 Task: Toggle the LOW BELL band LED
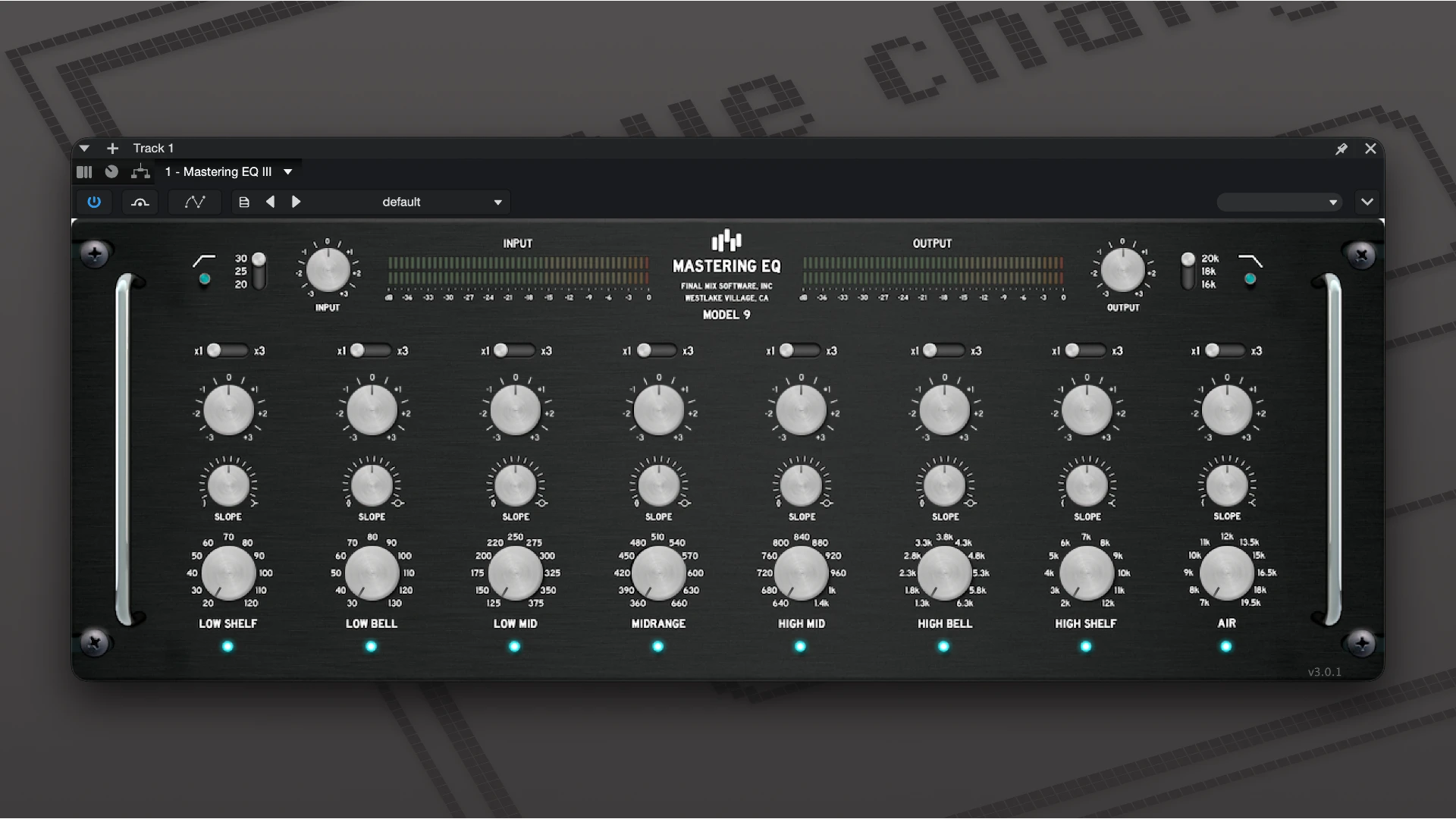coord(371,646)
